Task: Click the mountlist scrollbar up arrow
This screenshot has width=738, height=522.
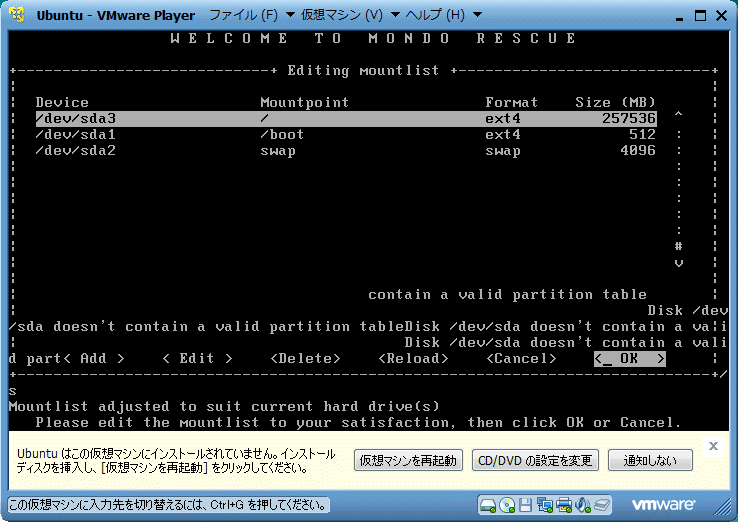Action: coord(679,118)
